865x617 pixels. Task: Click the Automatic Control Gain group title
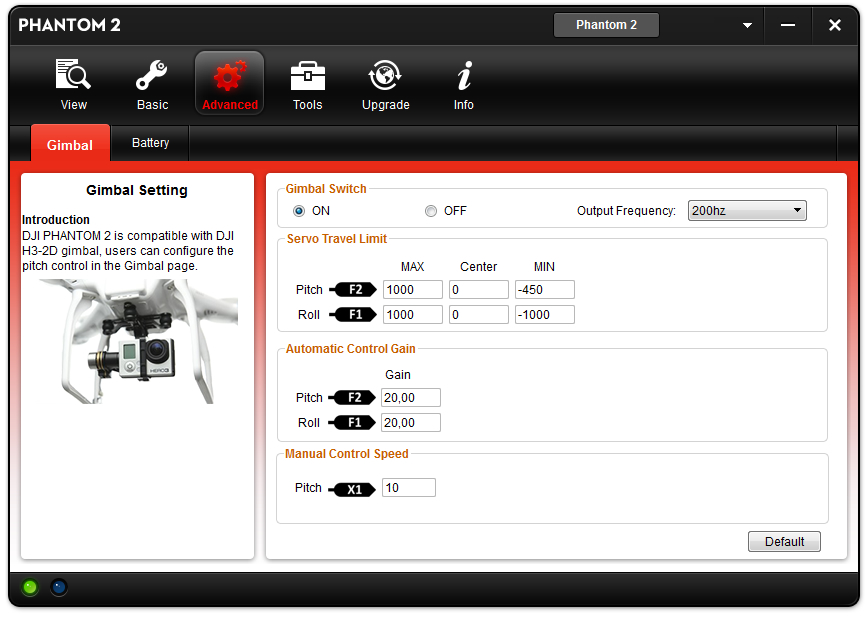pos(350,349)
